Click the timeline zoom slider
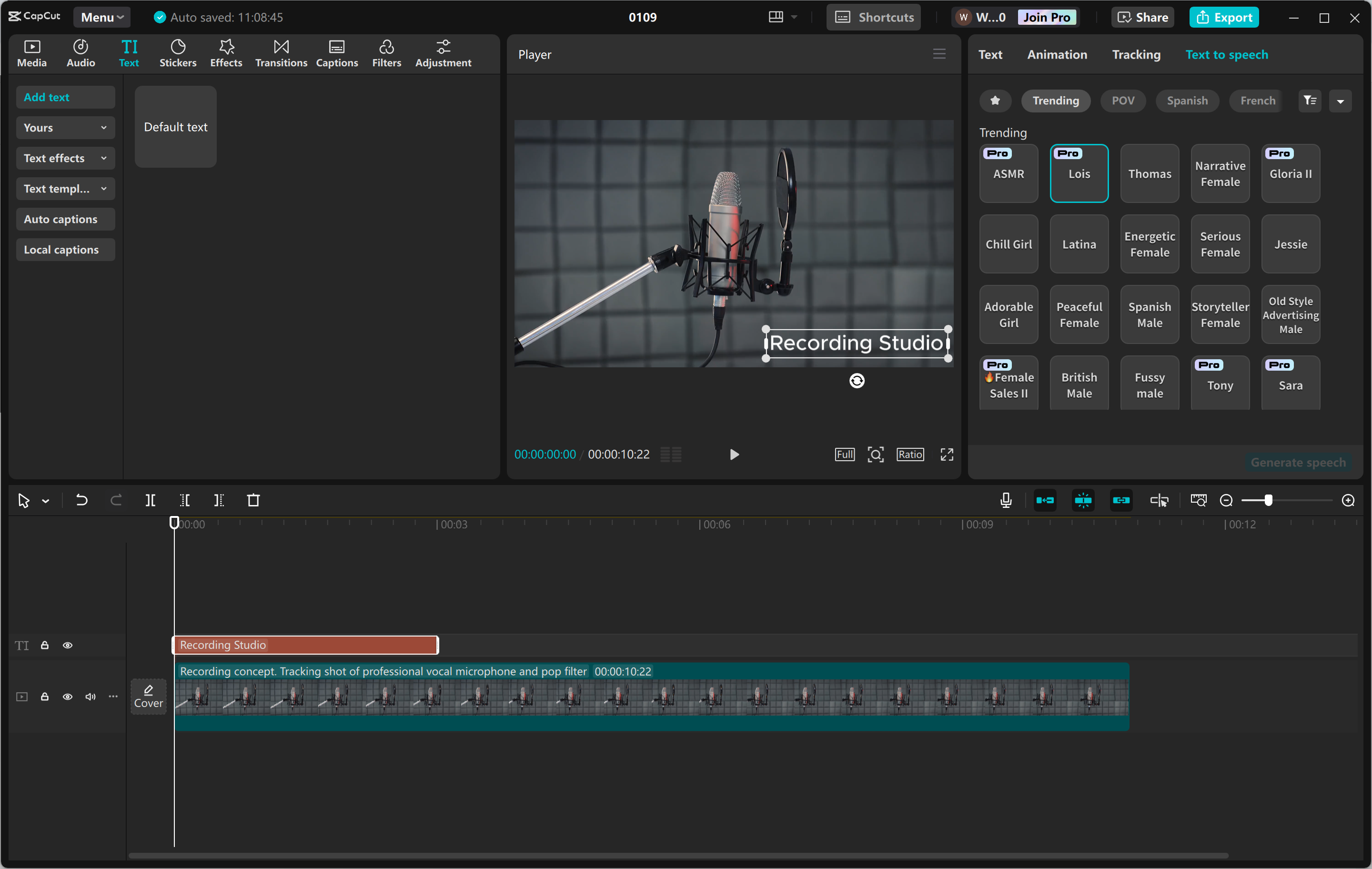Image resolution: width=1372 pixels, height=869 pixels. point(1268,500)
